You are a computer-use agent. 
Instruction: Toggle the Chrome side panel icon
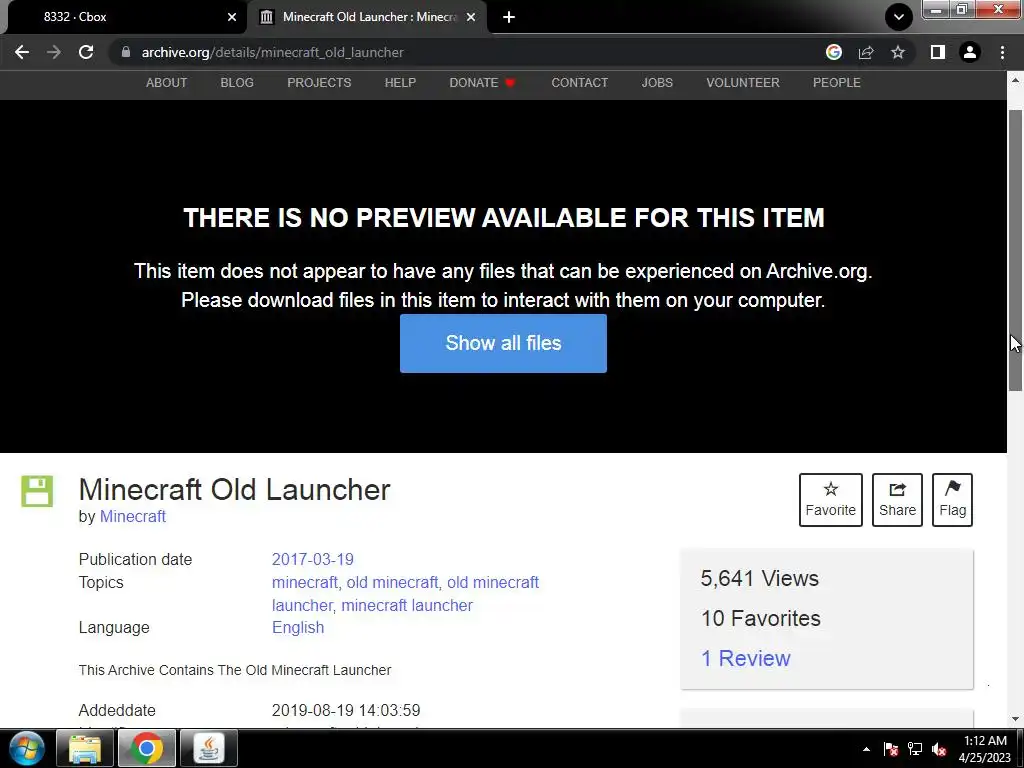938,52
